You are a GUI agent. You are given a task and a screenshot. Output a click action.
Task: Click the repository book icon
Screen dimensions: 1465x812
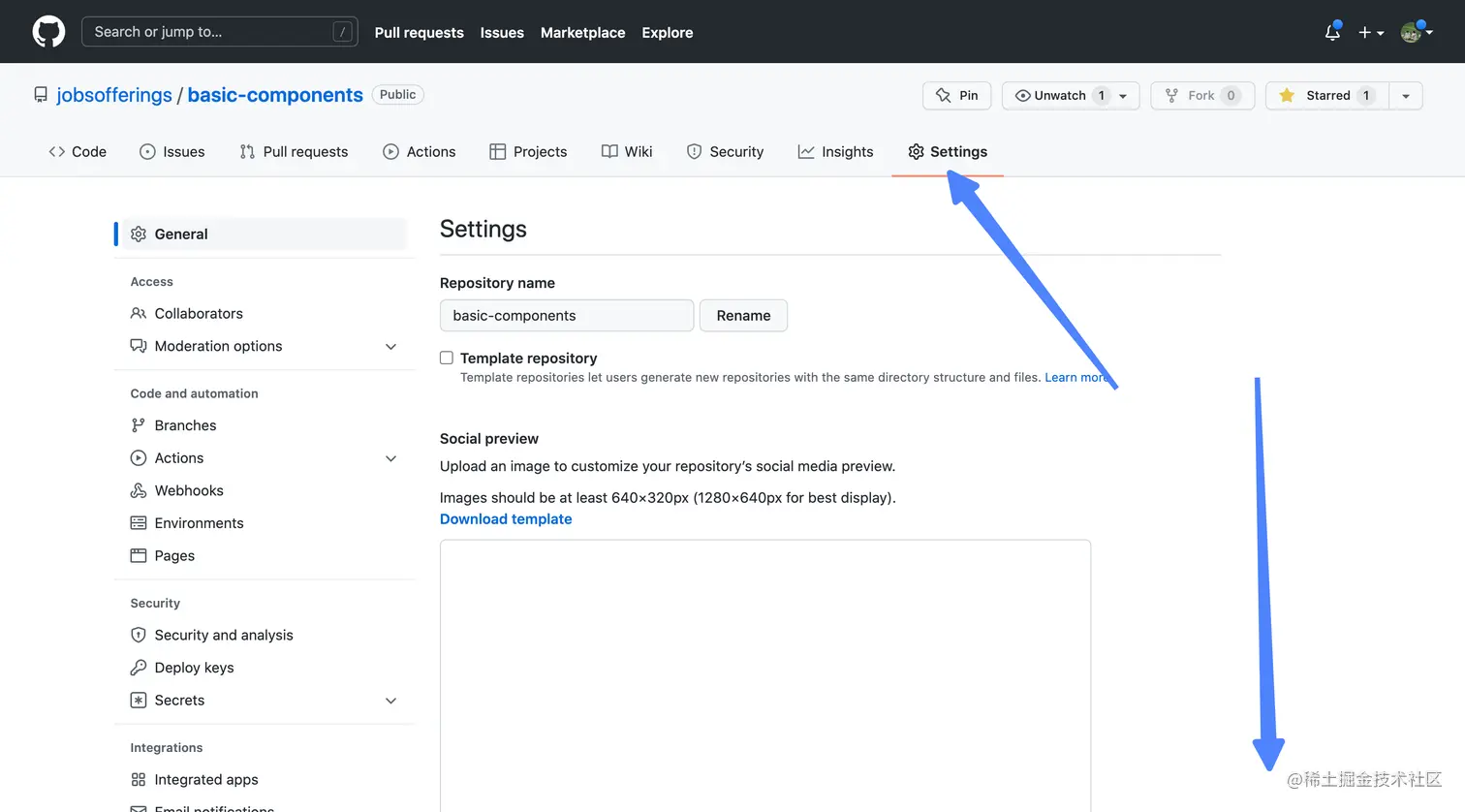41,95
